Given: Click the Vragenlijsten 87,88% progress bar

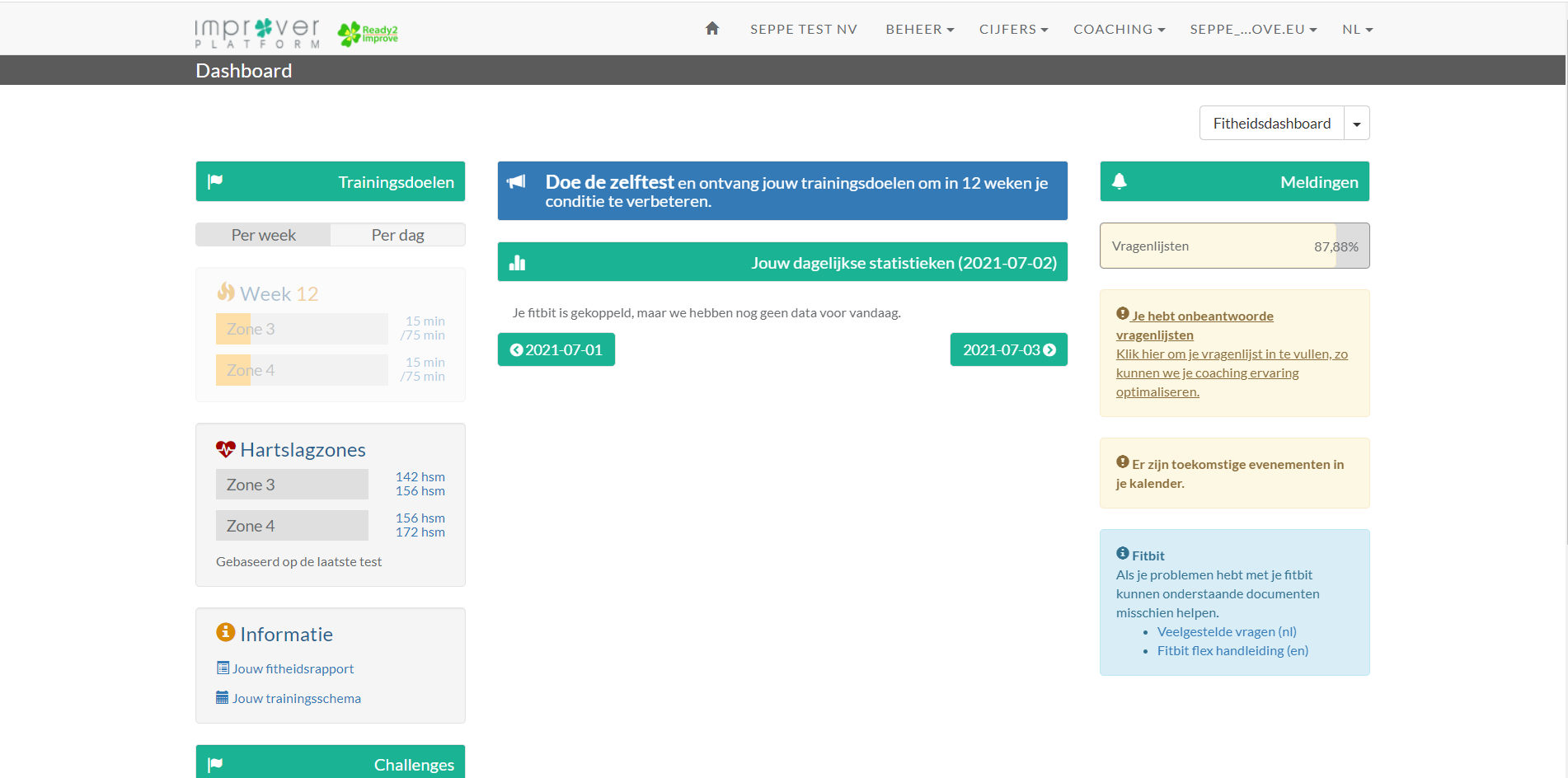Looking at the screenshot, I should 1234,246.
